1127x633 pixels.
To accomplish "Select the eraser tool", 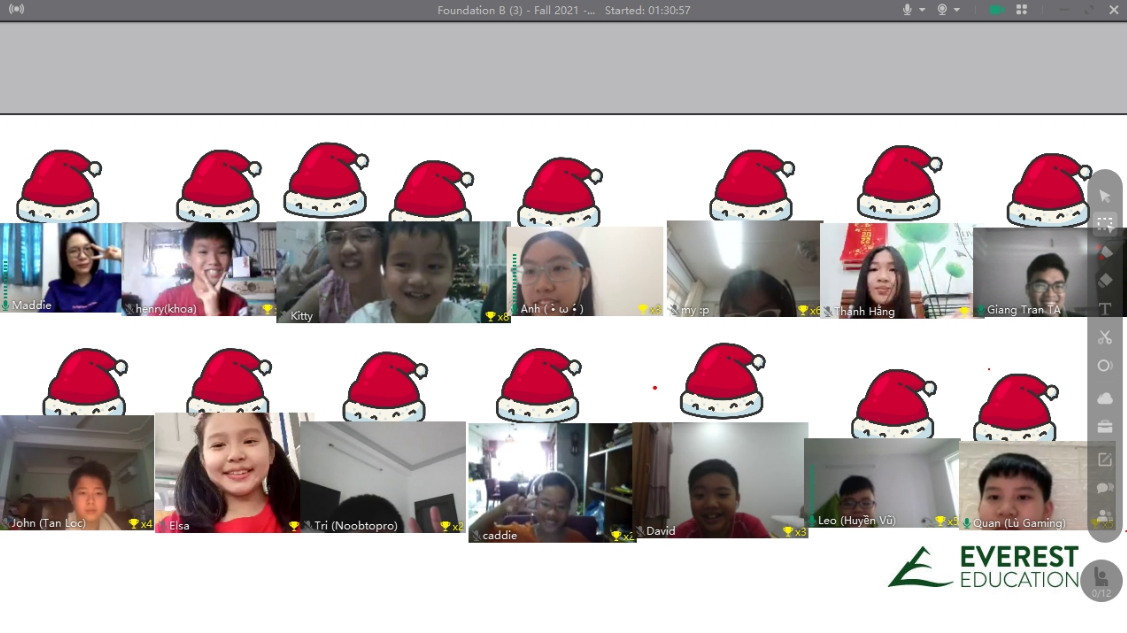I will pyautogui.click(x=1104, y=281).
